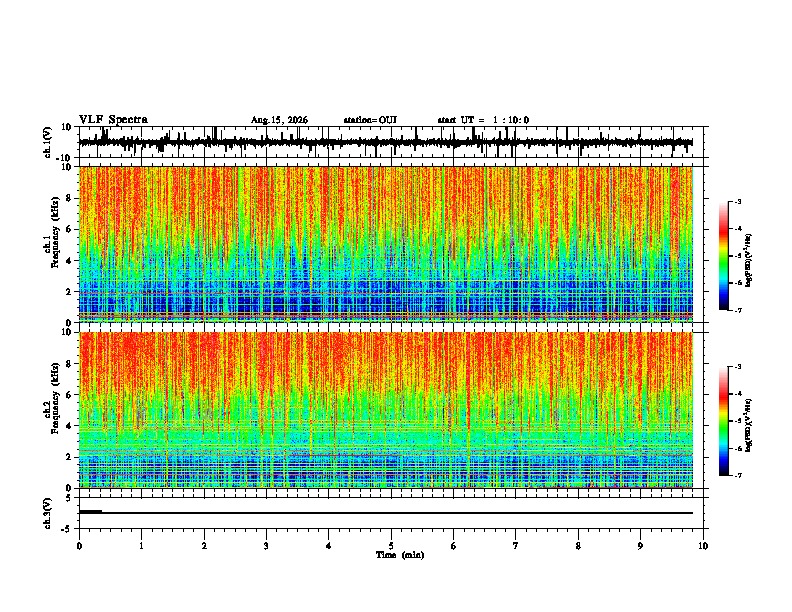The height and width of the screenshot is (612, 792).
Task: Select the 0 minute tick label
Action: tap(79, 546)
